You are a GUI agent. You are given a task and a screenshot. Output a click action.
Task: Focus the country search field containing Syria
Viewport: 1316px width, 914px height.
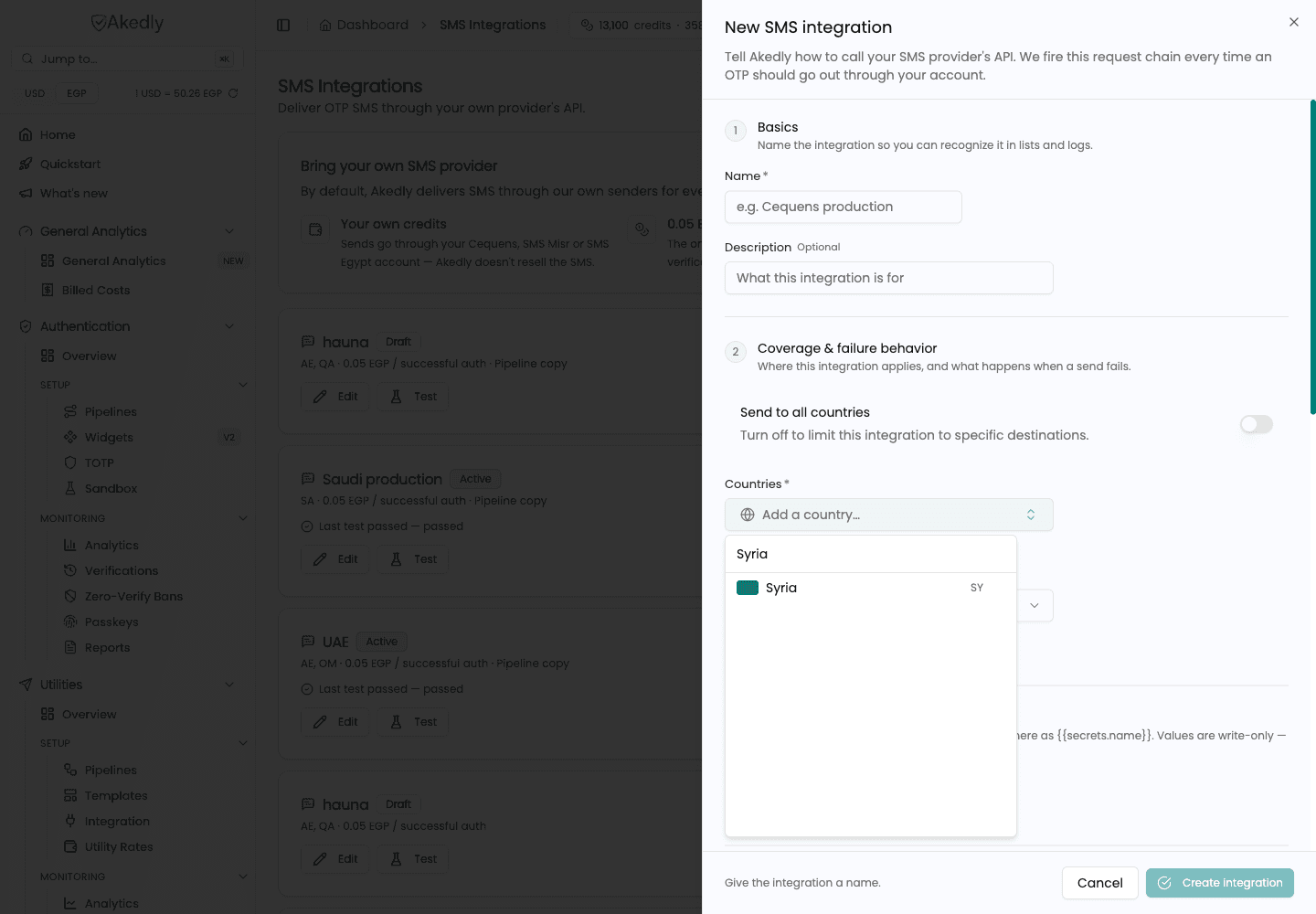tap(871, 554)
